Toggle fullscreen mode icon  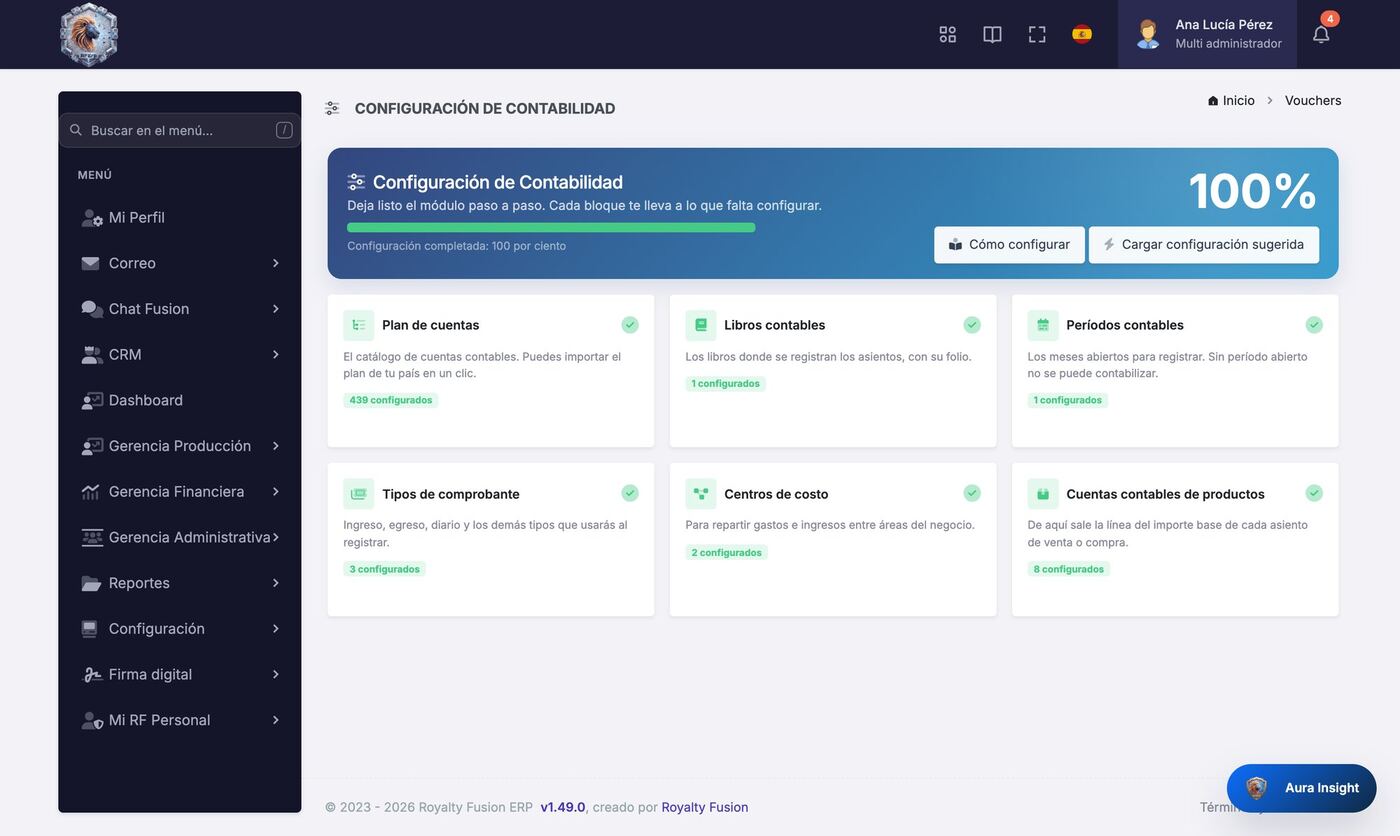(1037, 34)
